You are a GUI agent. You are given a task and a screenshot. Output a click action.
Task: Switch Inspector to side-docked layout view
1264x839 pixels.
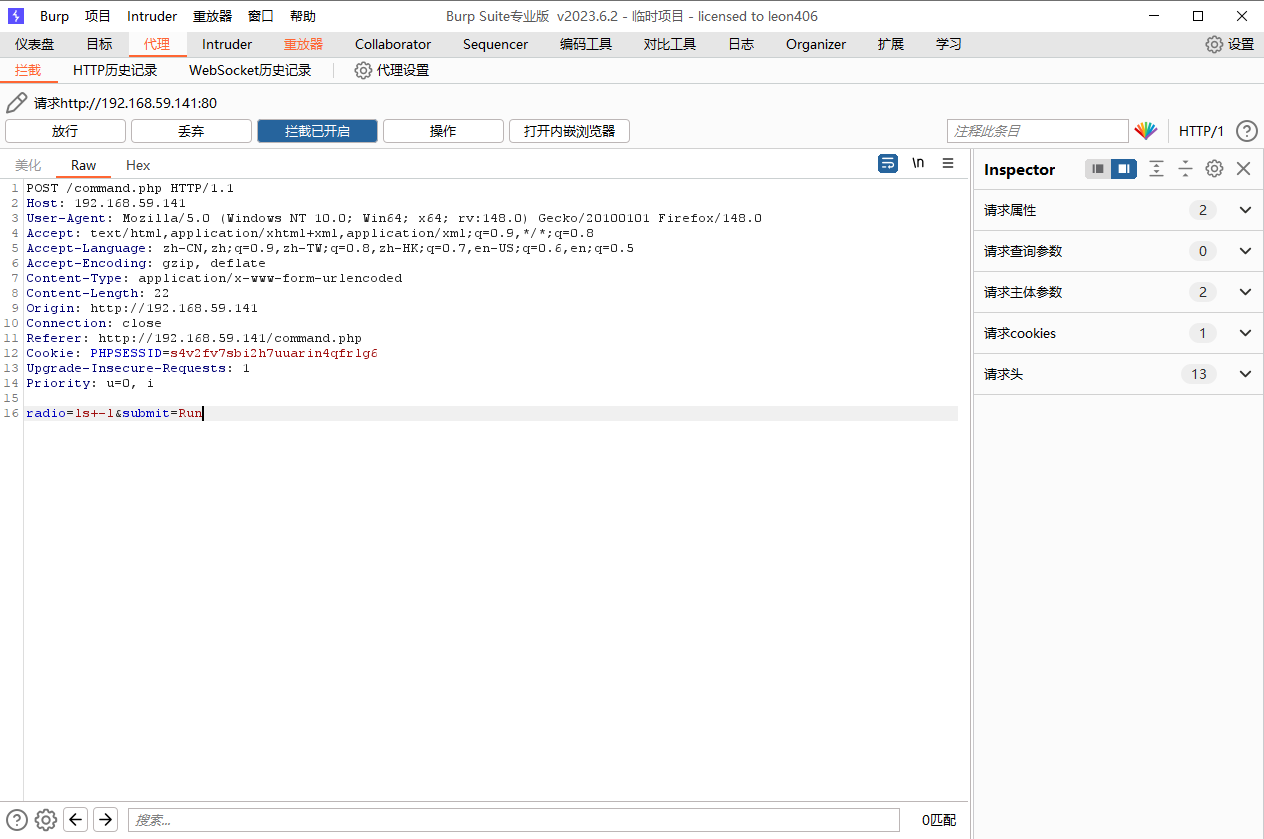(x=1124, y=169)
